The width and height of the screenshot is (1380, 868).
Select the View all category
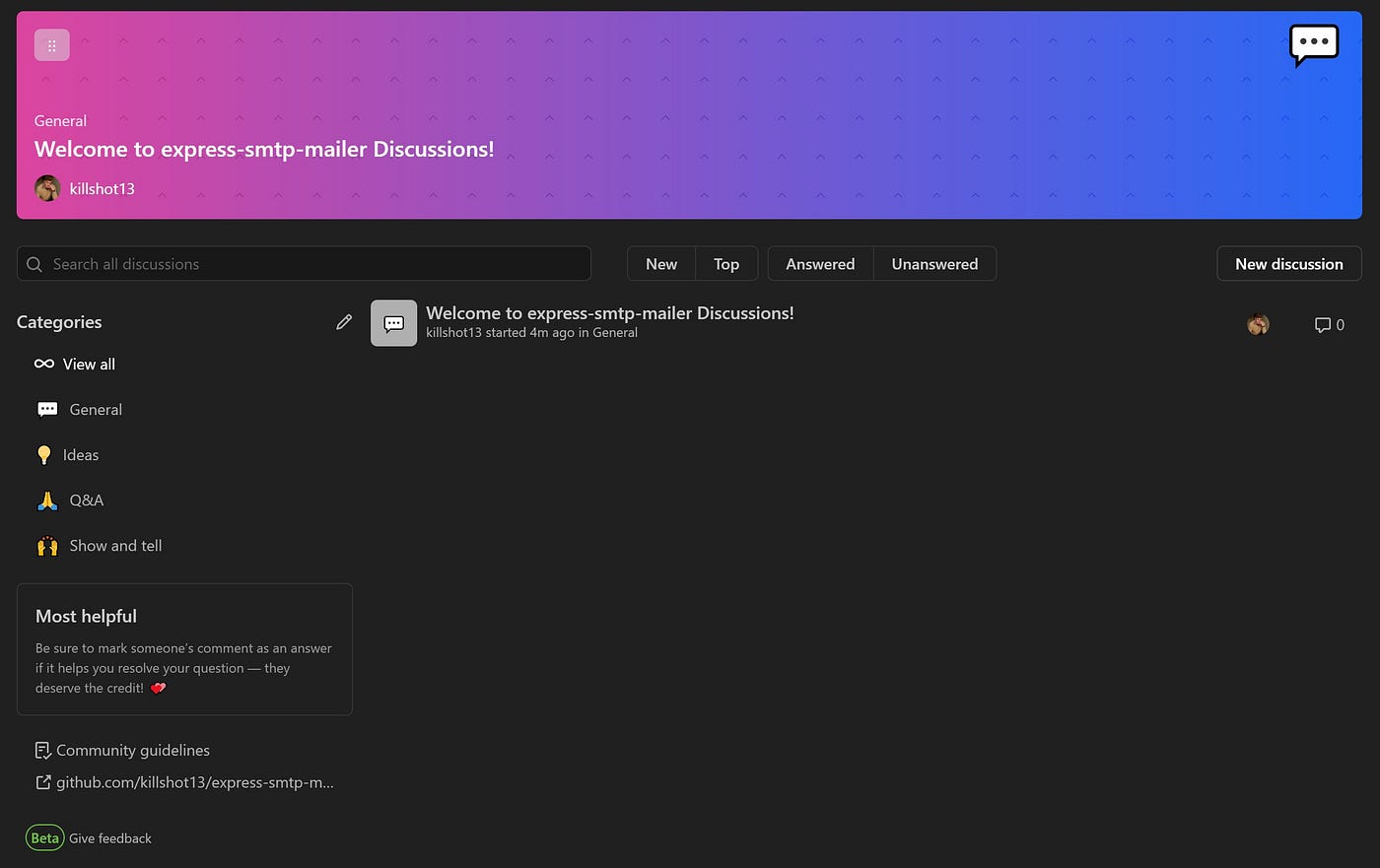[89, 364]
